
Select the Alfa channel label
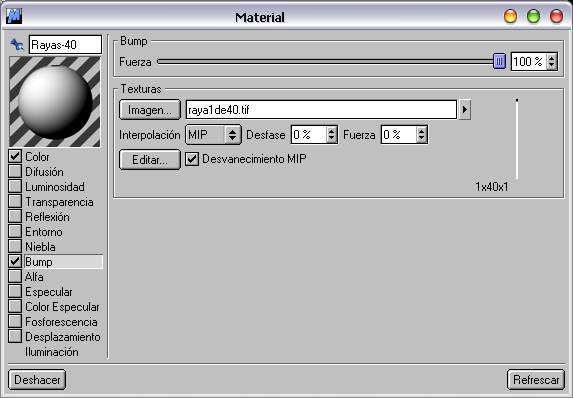tap(34, 277)
